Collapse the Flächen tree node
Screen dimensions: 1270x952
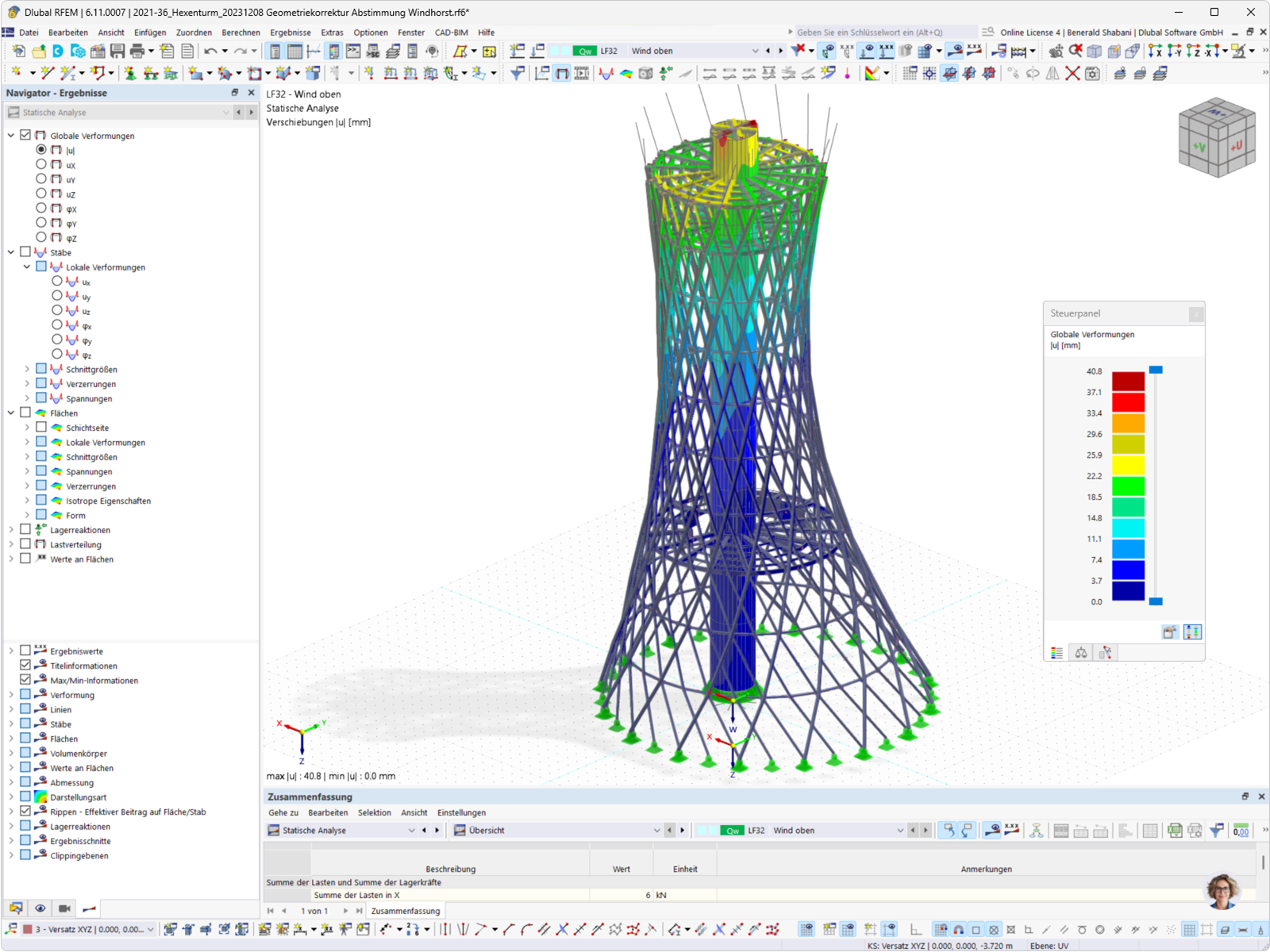11,413
